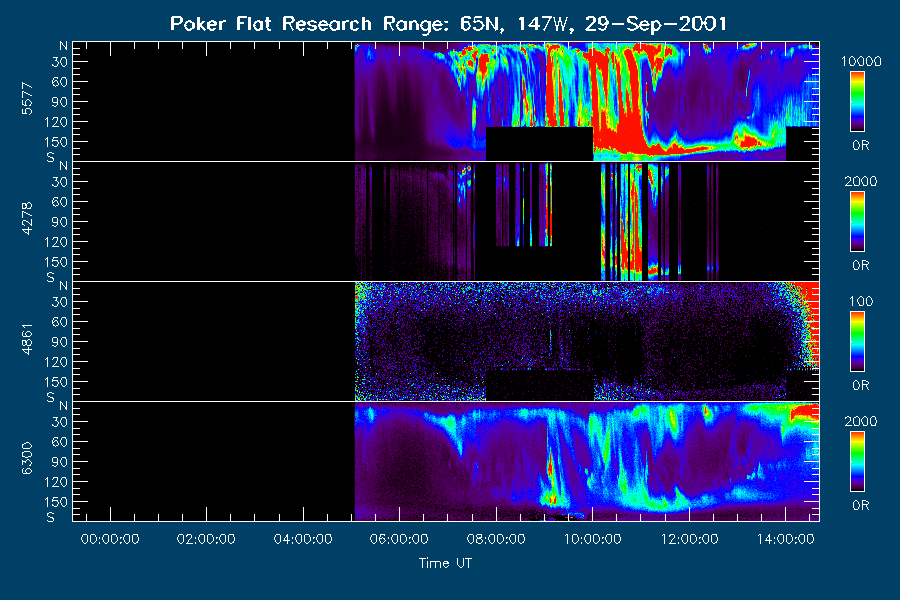Click the 150 tick label on the 4861 panel
900x600 pixels.
56,382
